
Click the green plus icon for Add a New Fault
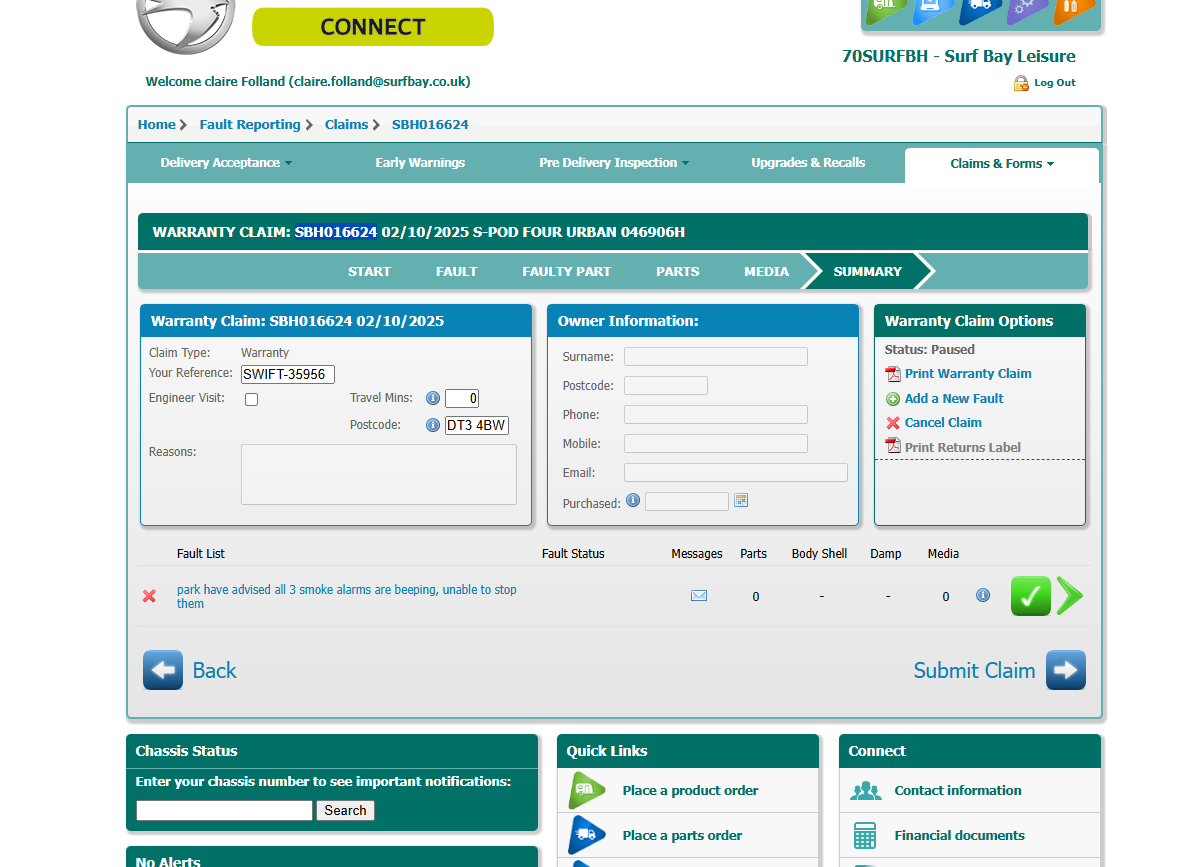click(x=893, y=399)
